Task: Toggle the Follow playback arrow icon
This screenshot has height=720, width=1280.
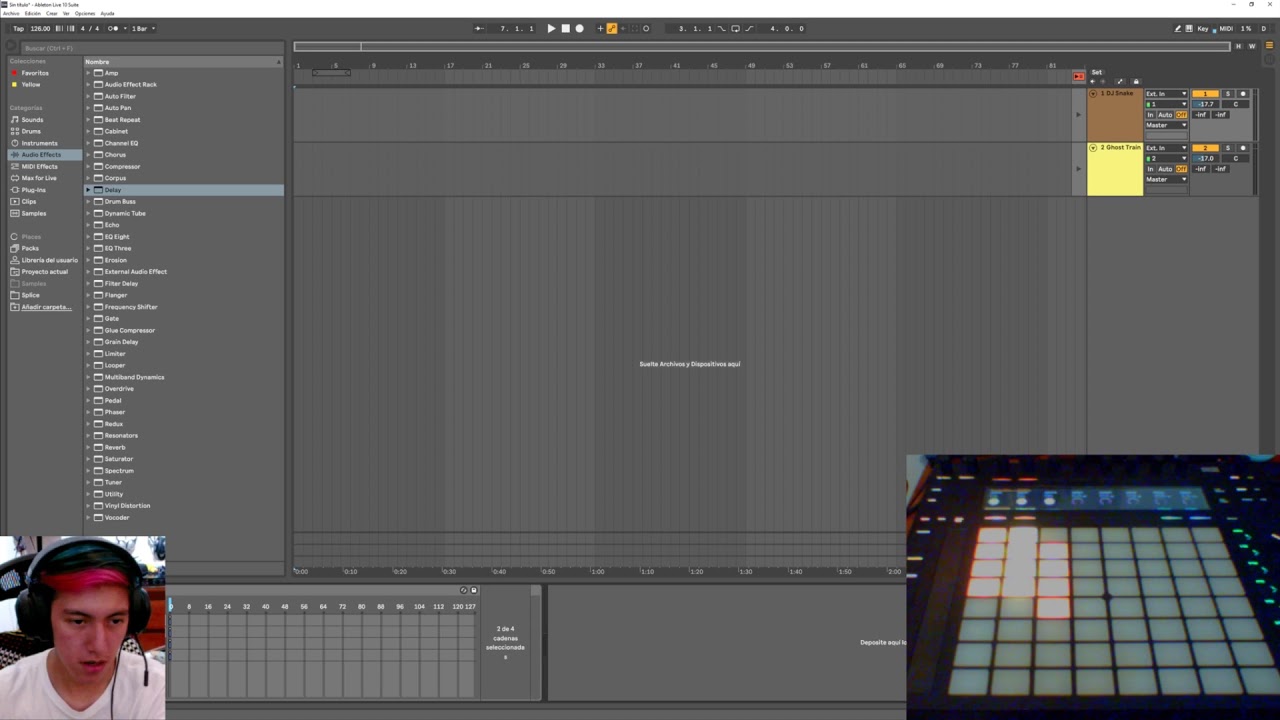Action: pyautogui.click(x=479, y=28)
